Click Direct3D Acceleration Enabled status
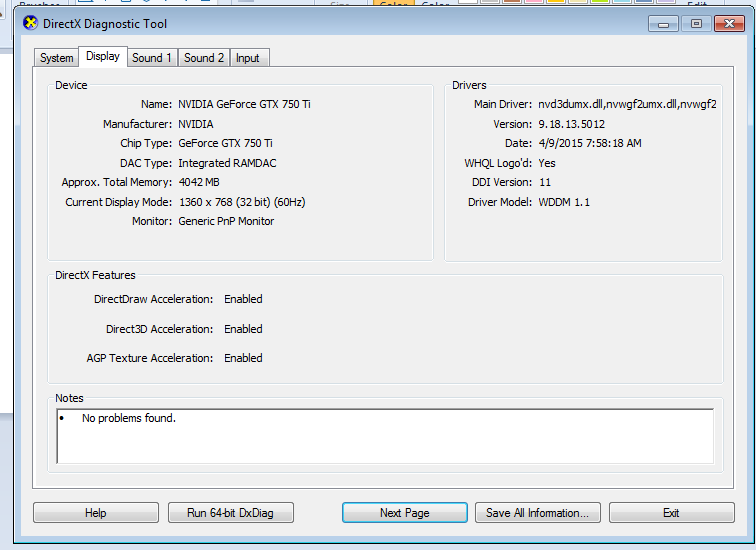This screenshot has height=550, width=756. 243,329
